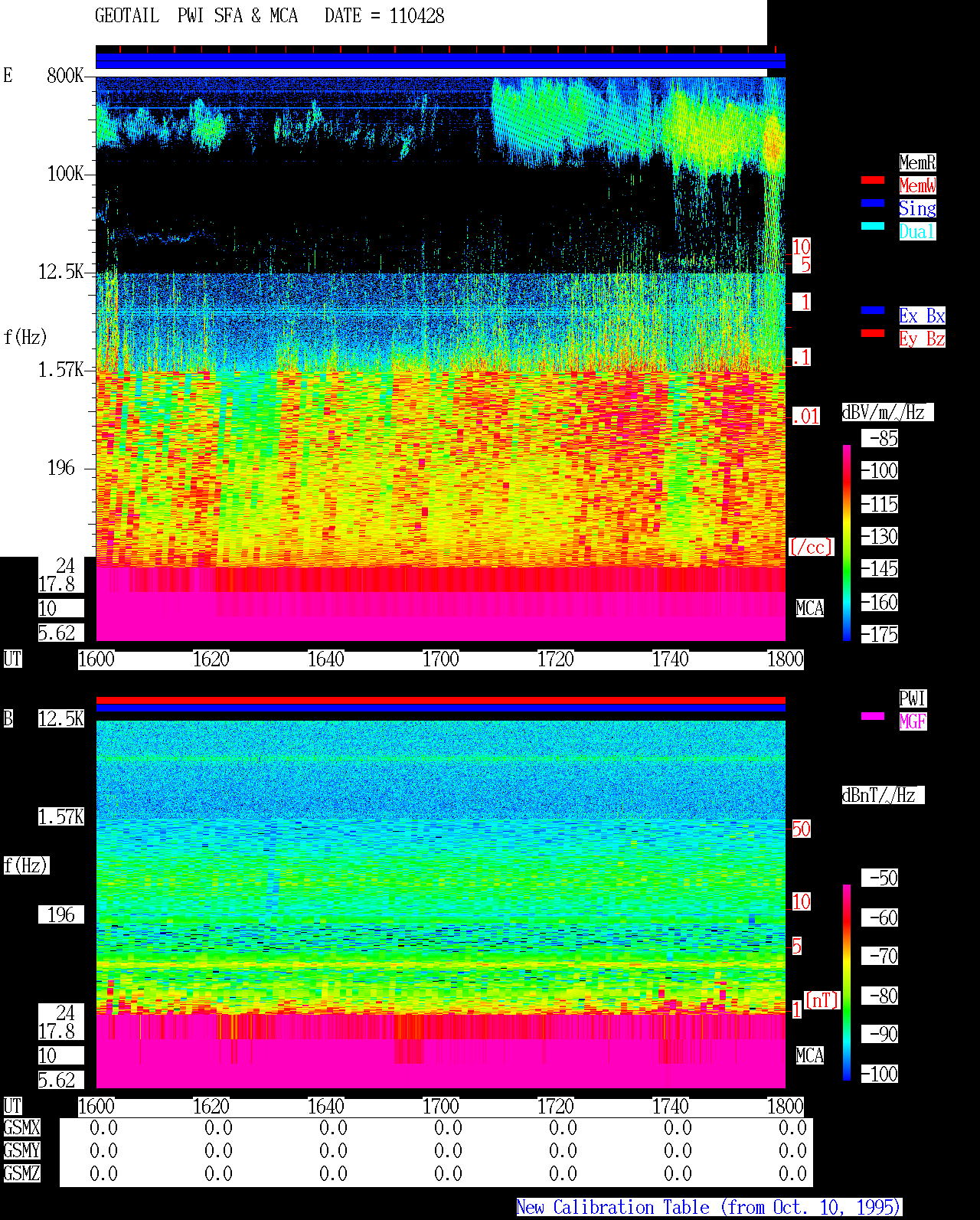Viewport: 980px width, 1220px height.
Task: Click the red [nT] unit label
Action: pos(822,1000)
